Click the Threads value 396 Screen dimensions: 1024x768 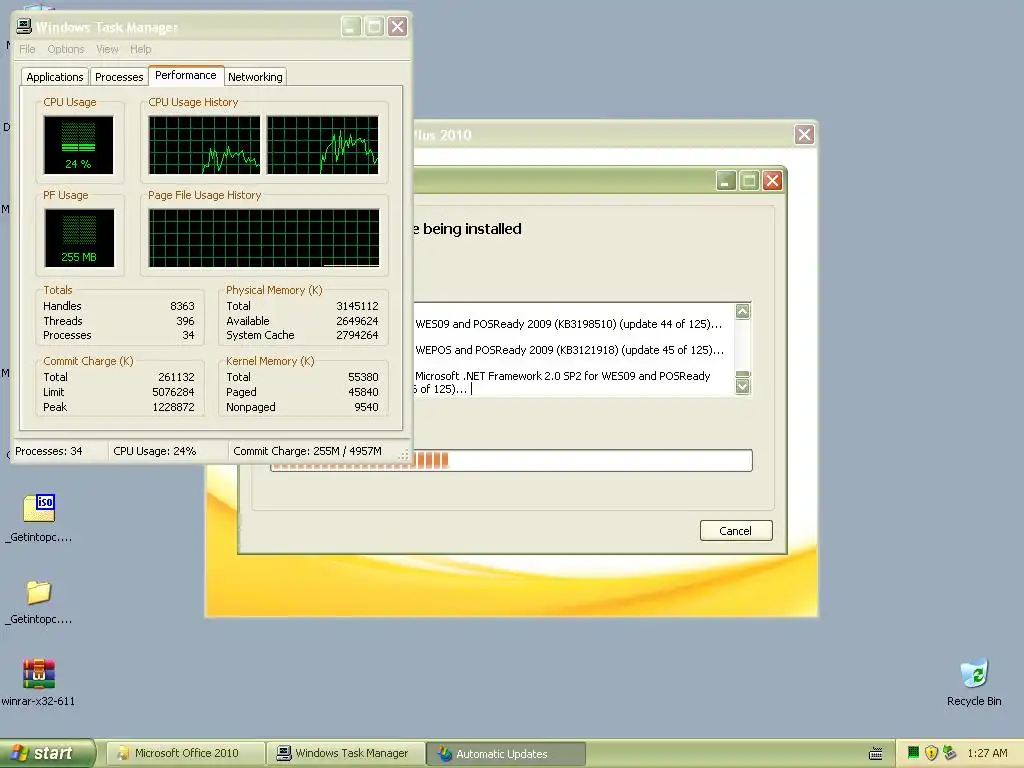click(x=185, y=321)
